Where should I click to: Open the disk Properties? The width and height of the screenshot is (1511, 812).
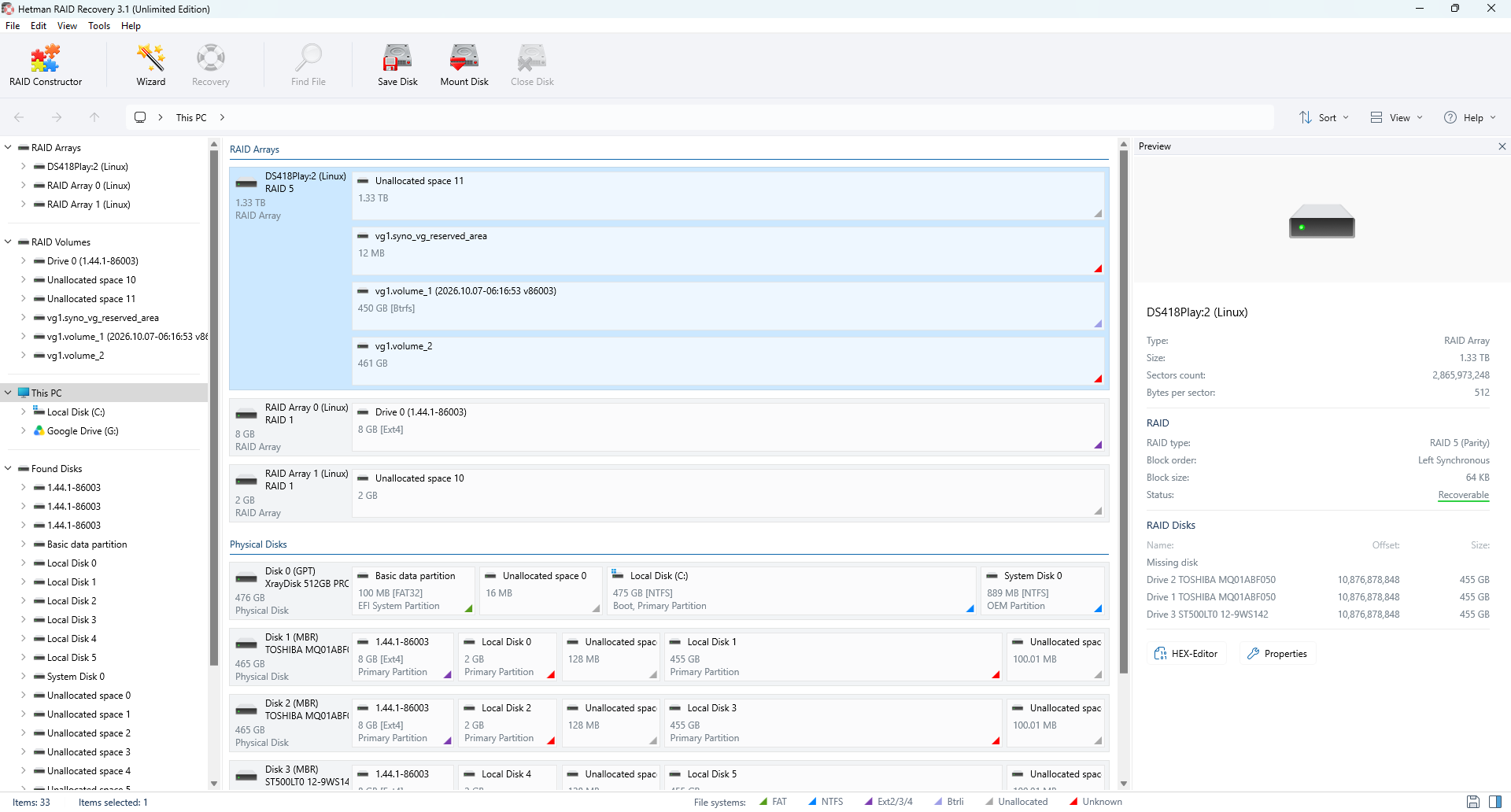(1277, 654)
